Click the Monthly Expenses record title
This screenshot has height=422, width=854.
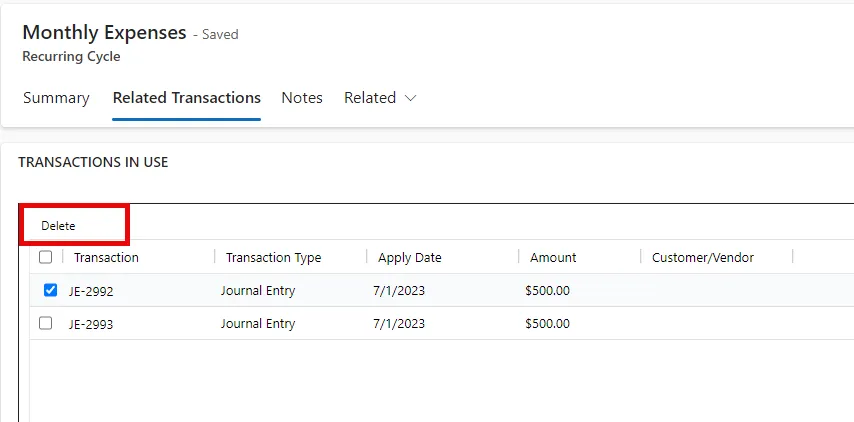[x=104, y=33]
